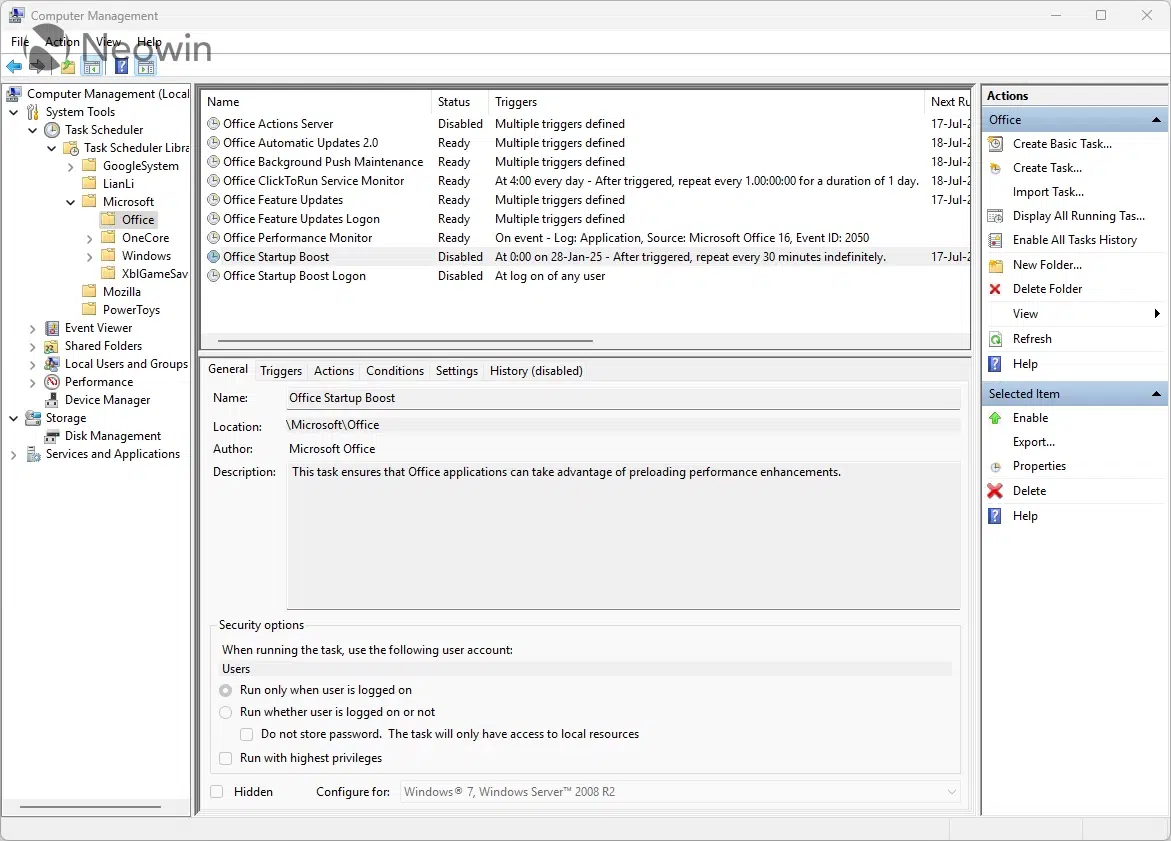Click the blue Help toolbar icon
Screen dimensions: 1171x841
(x=121, y=67)
